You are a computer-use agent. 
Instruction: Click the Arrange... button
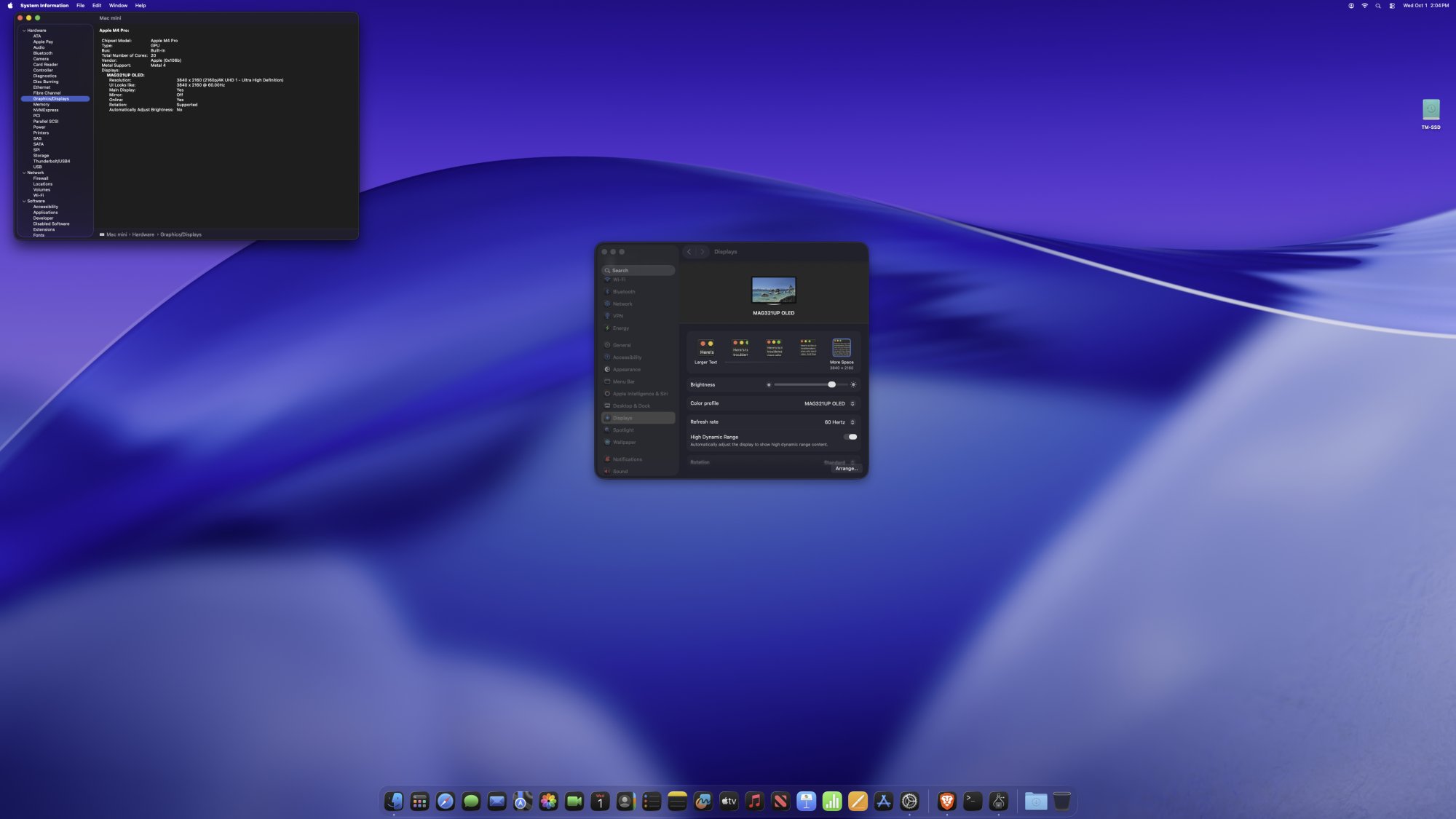point(846,469)
